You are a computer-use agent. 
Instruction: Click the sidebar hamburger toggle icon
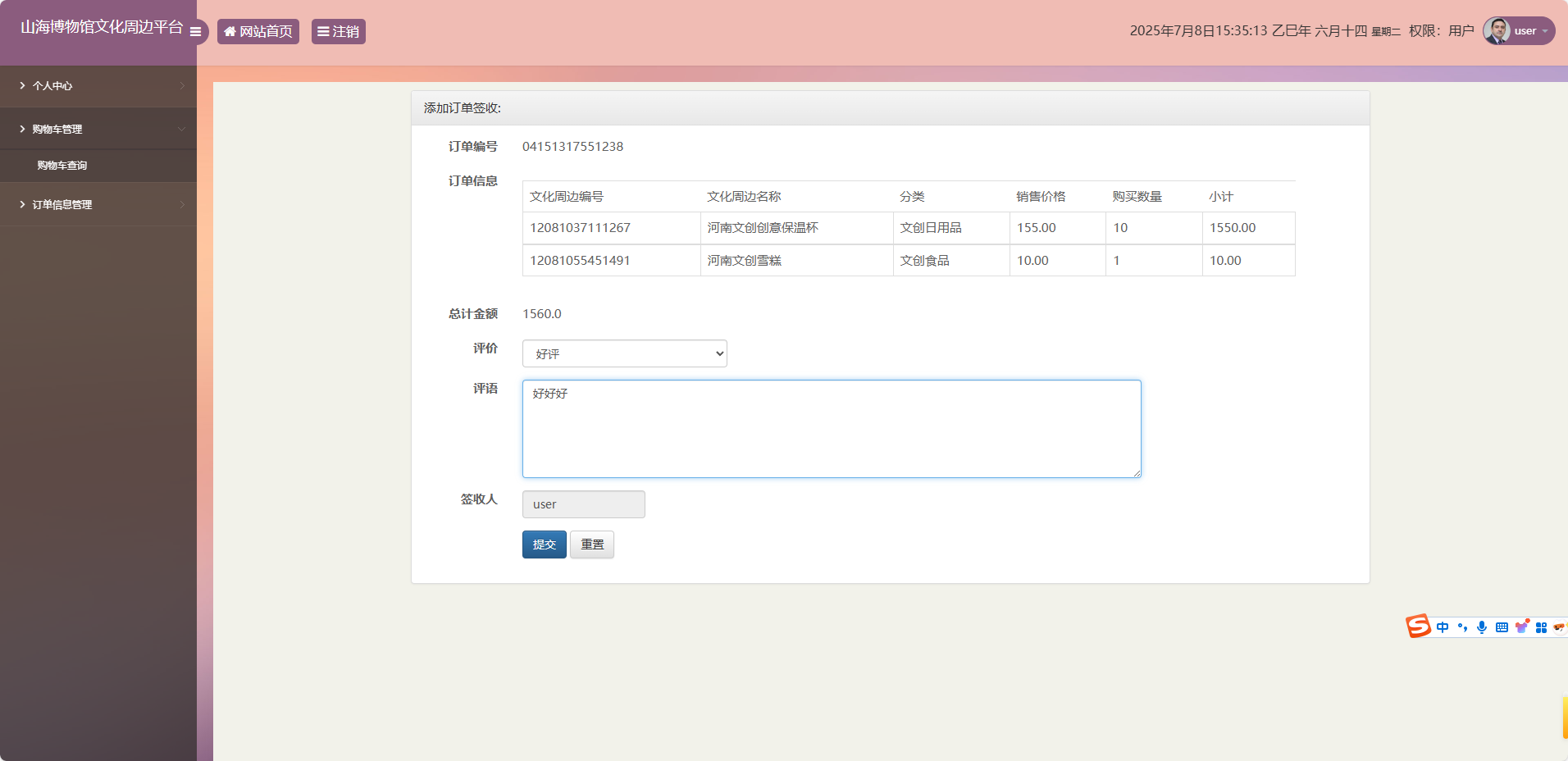click(x=195, y=32)
